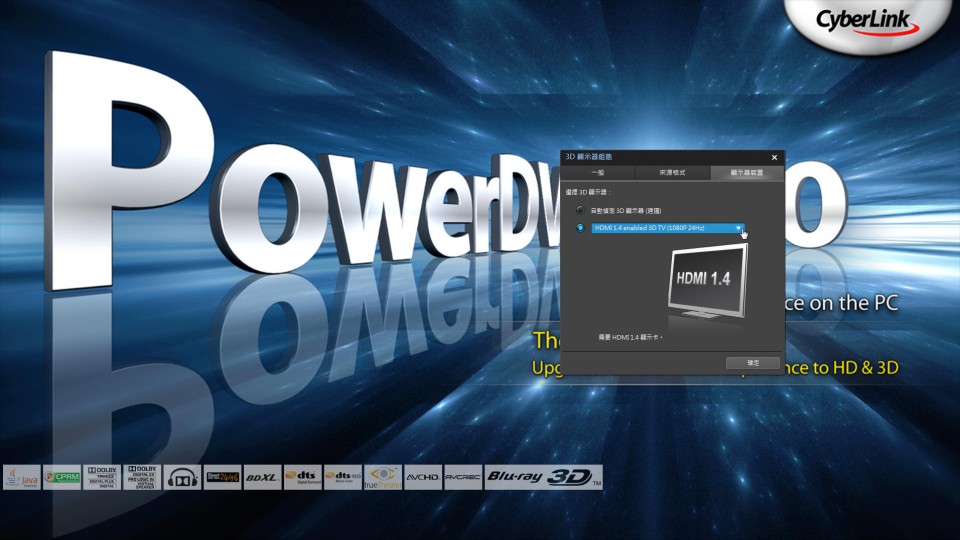This screenshot has width=960, height=540.
Task: Click the BDXL logo badge
Action: (x=262, y=477)
